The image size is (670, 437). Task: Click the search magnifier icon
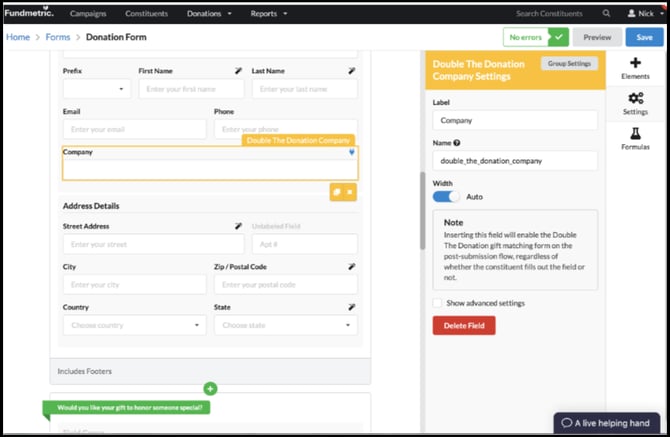click(606, 14)
